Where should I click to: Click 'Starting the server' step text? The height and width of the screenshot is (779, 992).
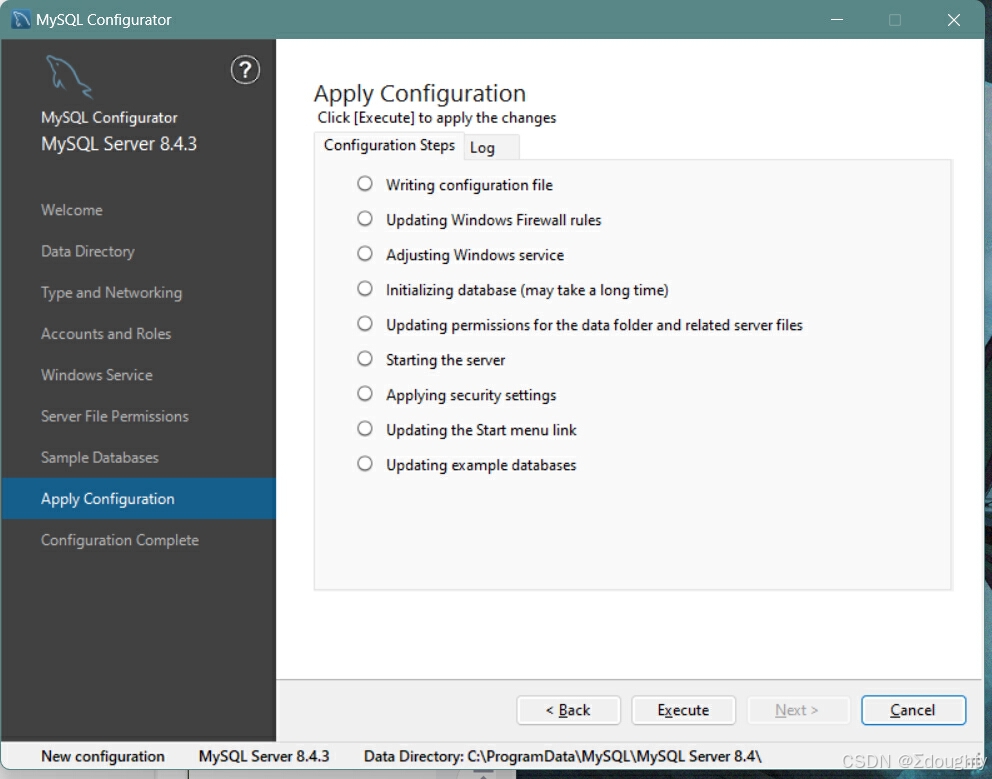[x=445, y=360]
